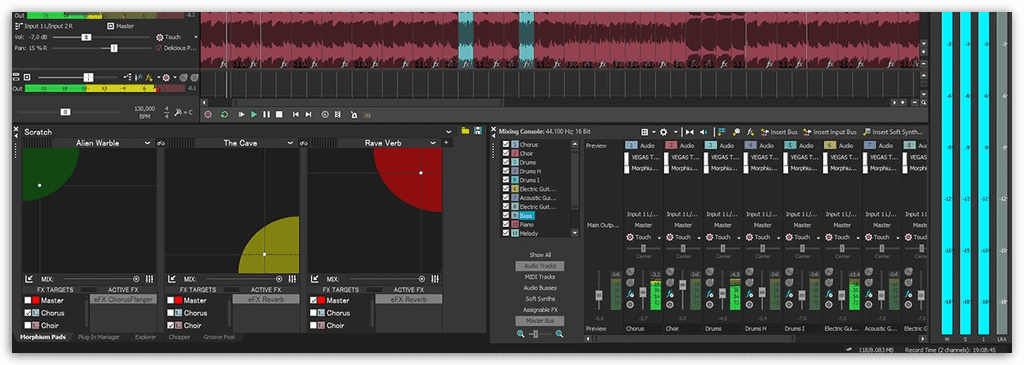Screen dimensions: 1024x365
Task: Start recording with the transport Record button
Action: [208, 114]
